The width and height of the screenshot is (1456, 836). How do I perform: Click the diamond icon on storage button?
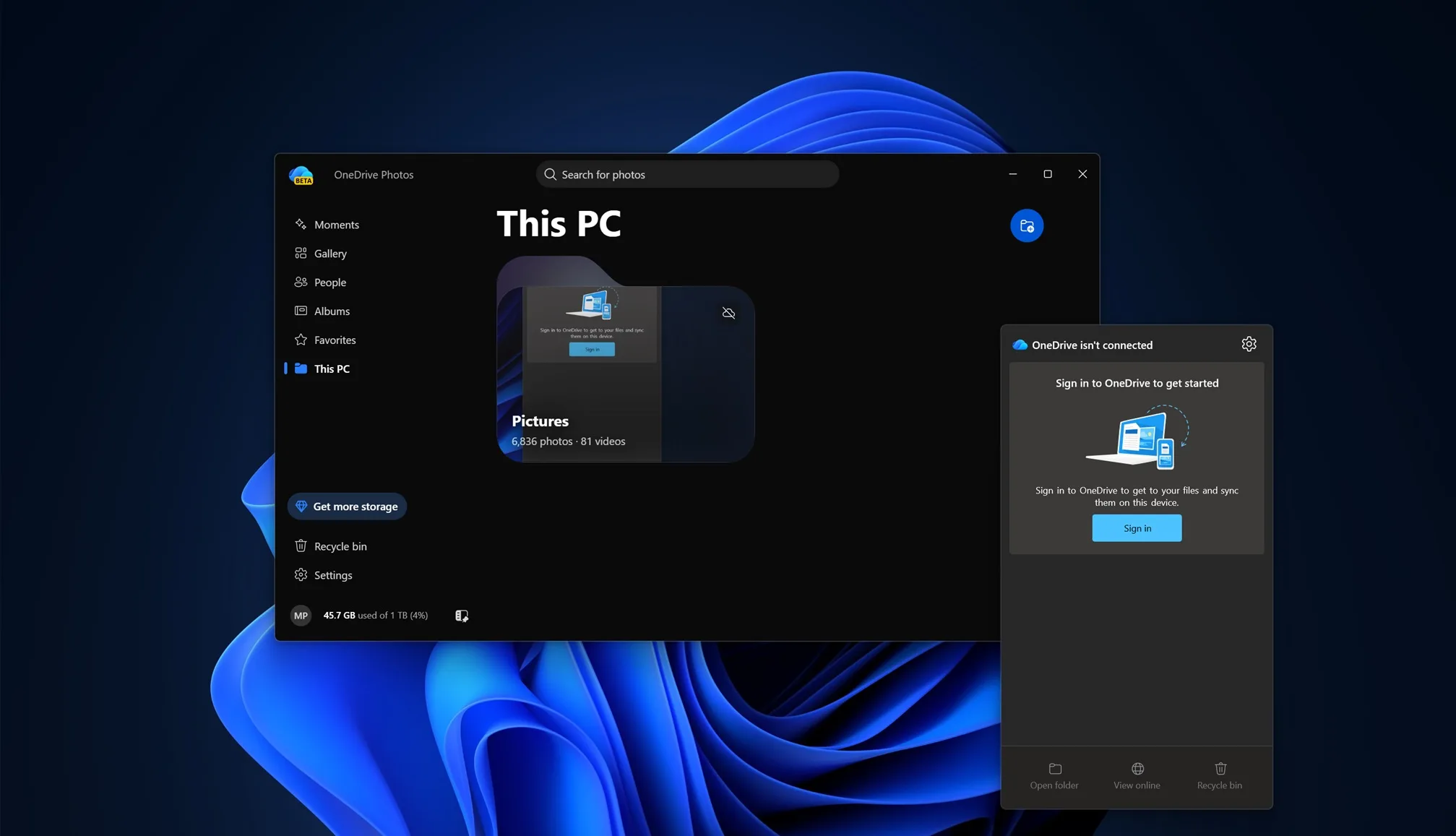click(301, 507)
